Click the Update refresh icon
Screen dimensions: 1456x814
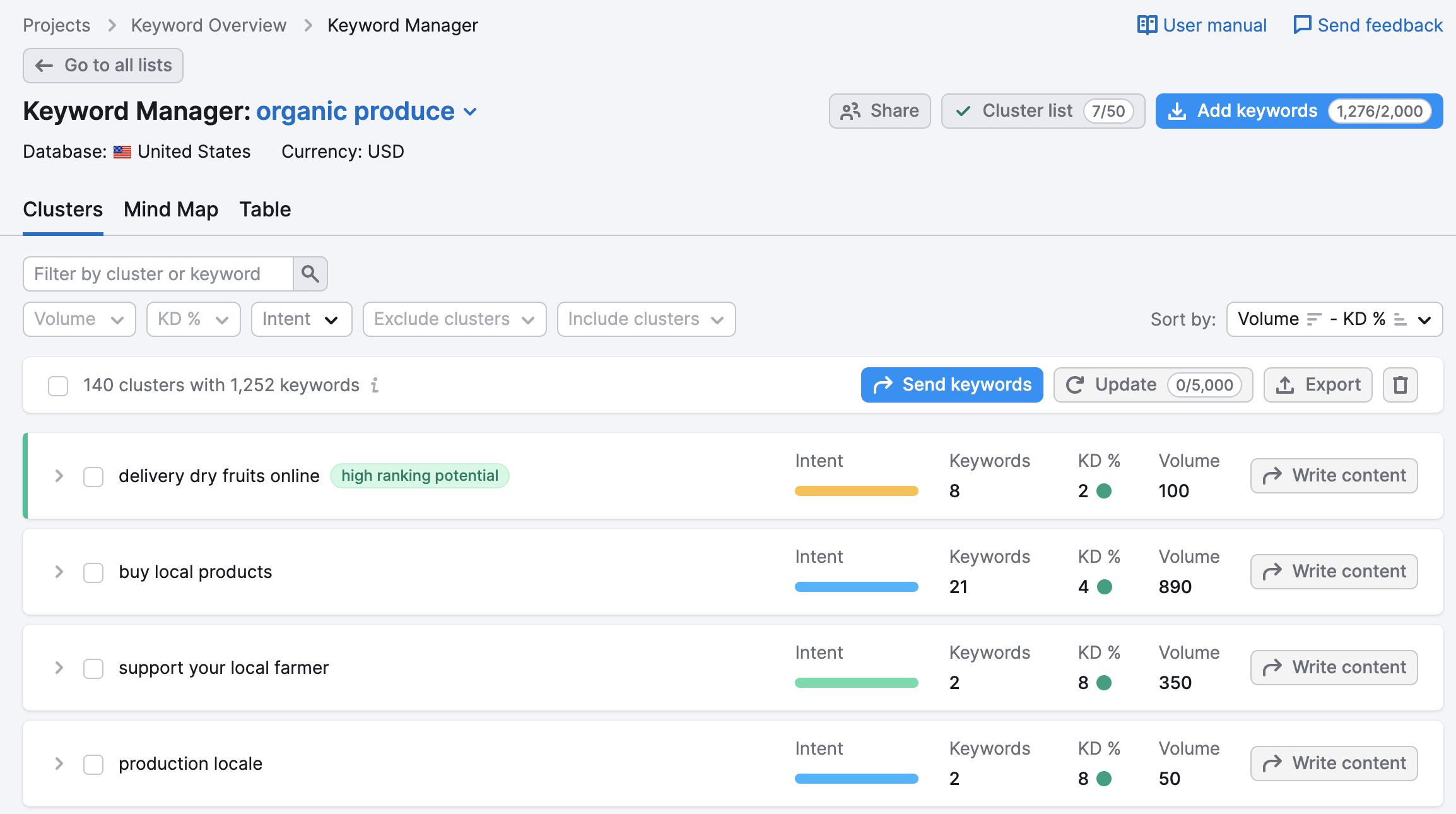[x=1075, y=384]
